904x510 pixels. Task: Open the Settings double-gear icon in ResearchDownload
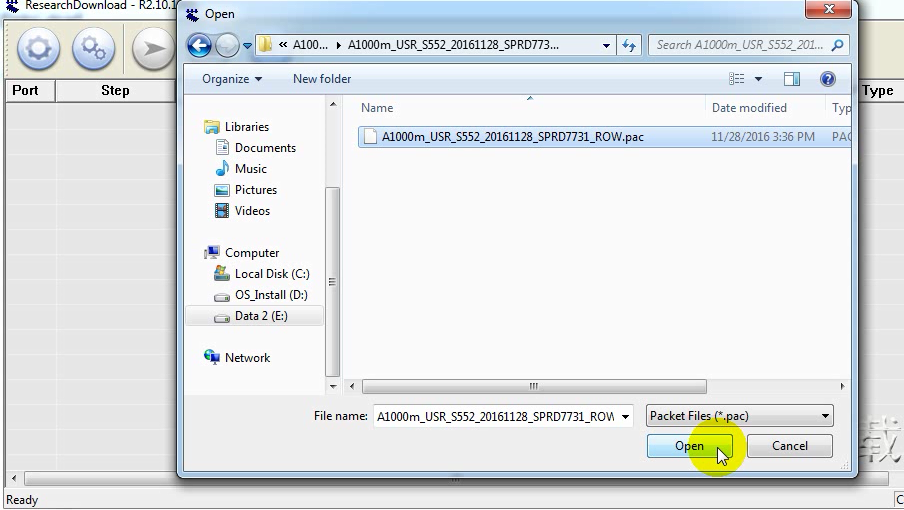[x=93, y=48]
